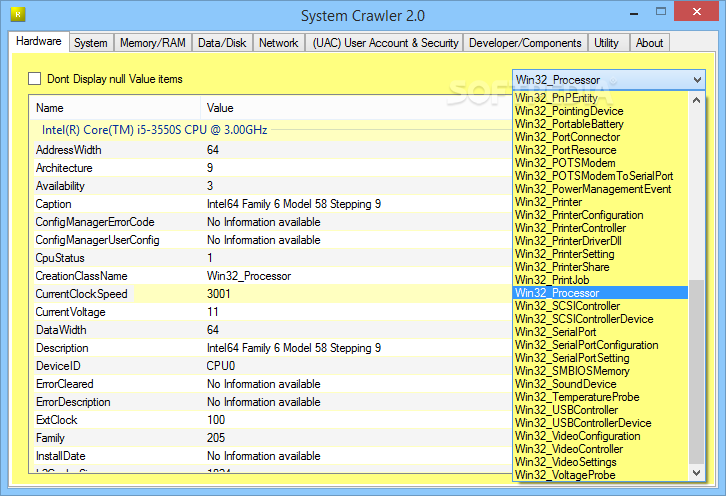Choose Win32_PortableBattery from the list

601,124
